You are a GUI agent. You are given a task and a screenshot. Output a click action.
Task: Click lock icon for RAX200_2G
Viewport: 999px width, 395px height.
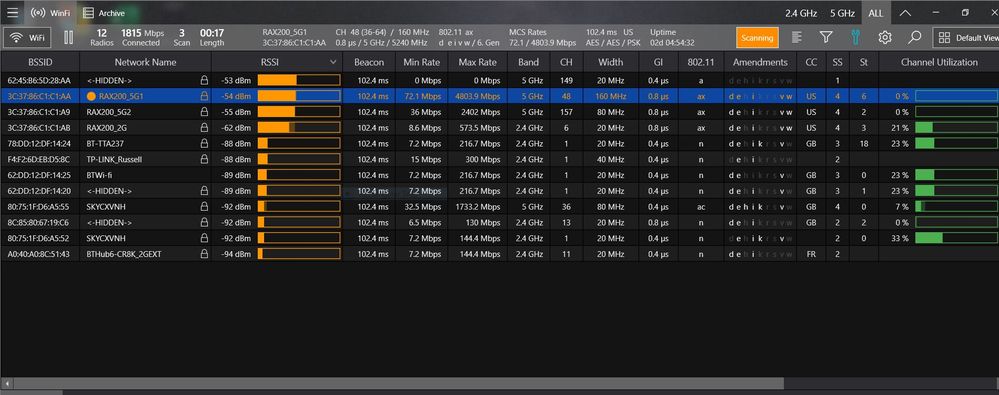(204, 127)
